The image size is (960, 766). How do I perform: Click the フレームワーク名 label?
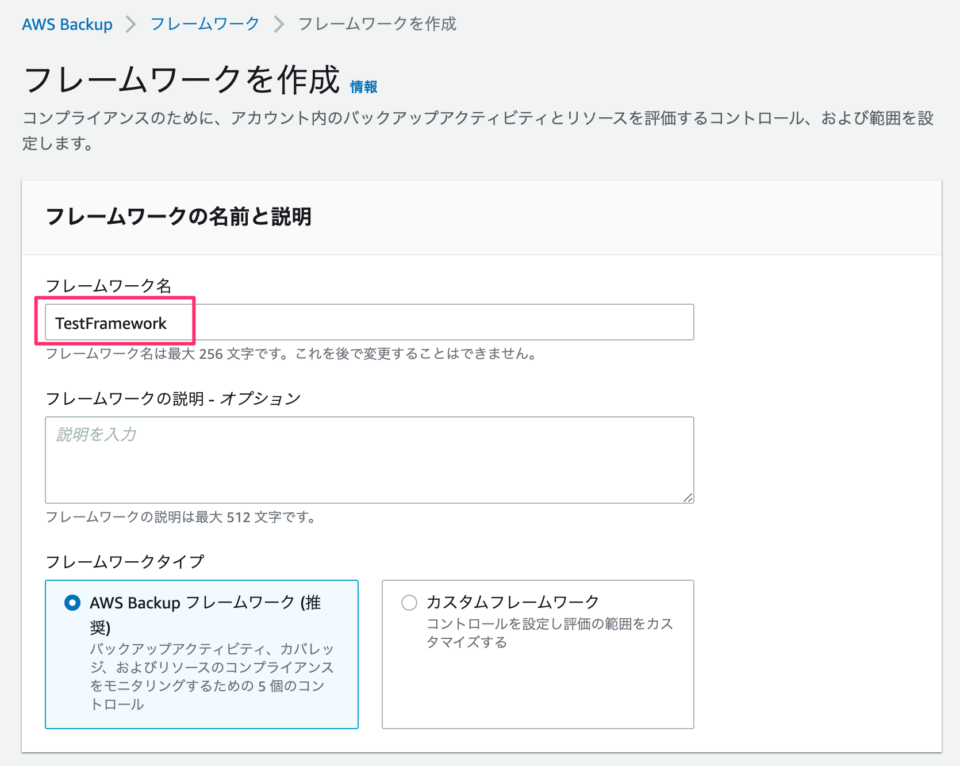click(108, 285)
